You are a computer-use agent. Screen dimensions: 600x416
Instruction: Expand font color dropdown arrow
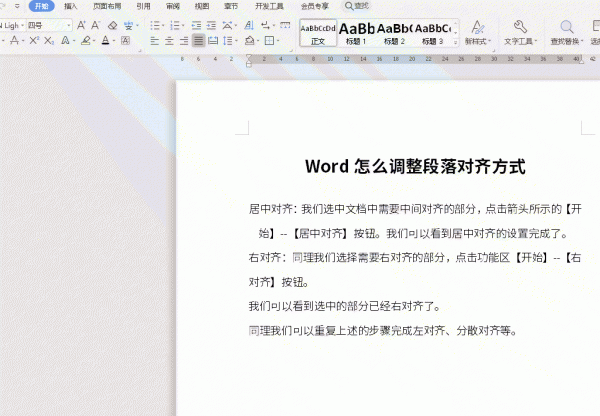[x=114, y=41]
